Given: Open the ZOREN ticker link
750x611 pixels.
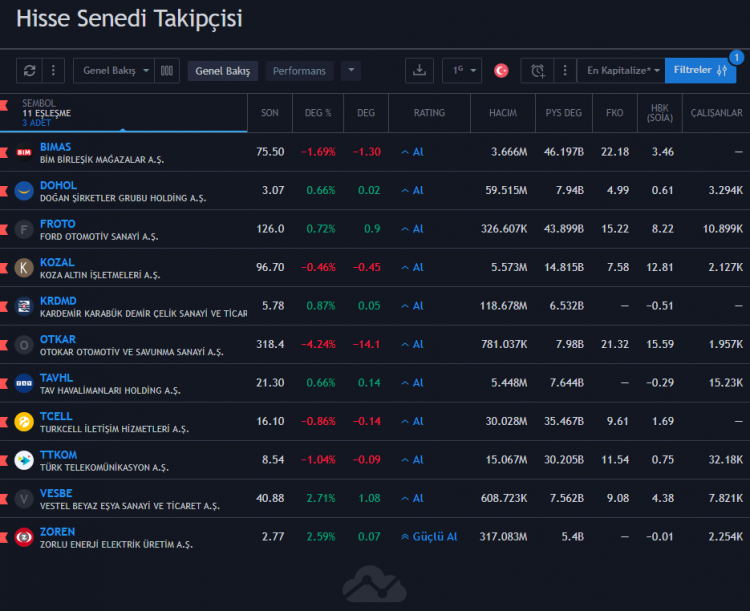Looking at the screenshot, I should (x=57, y=532).
